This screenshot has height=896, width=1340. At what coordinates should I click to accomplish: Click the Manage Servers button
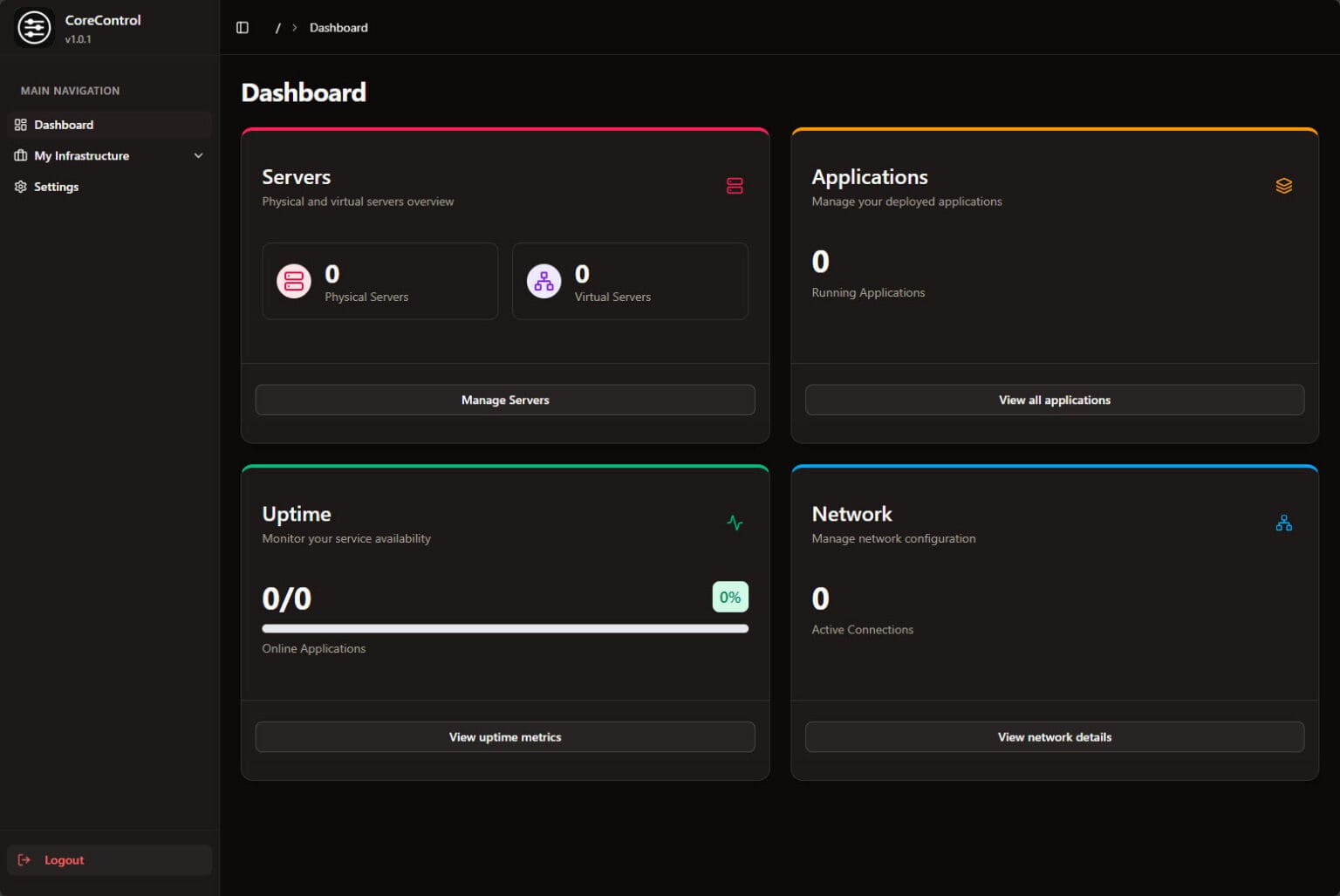coord(504,400)
